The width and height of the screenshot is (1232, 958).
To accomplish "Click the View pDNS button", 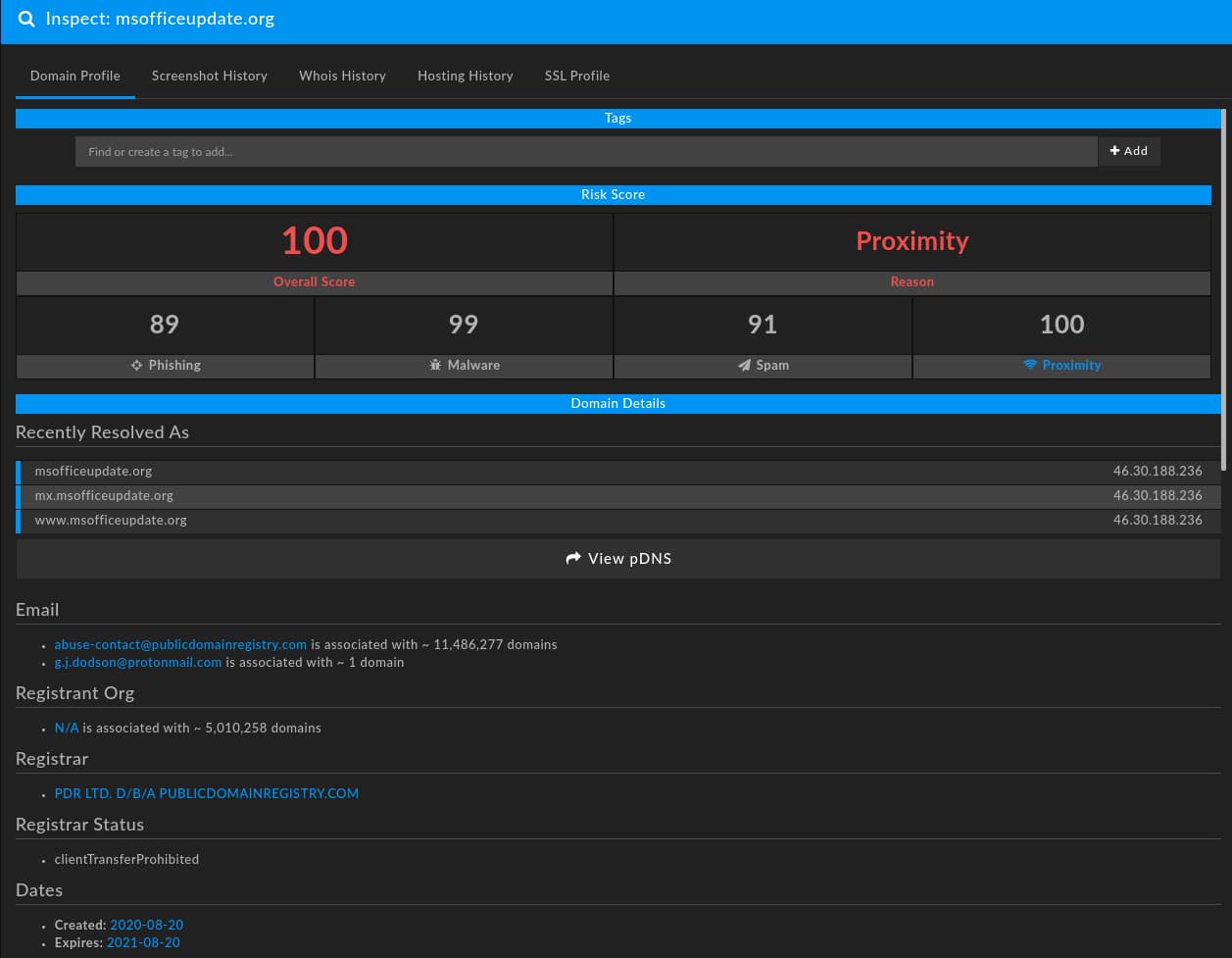I will [x=618, y=559].
